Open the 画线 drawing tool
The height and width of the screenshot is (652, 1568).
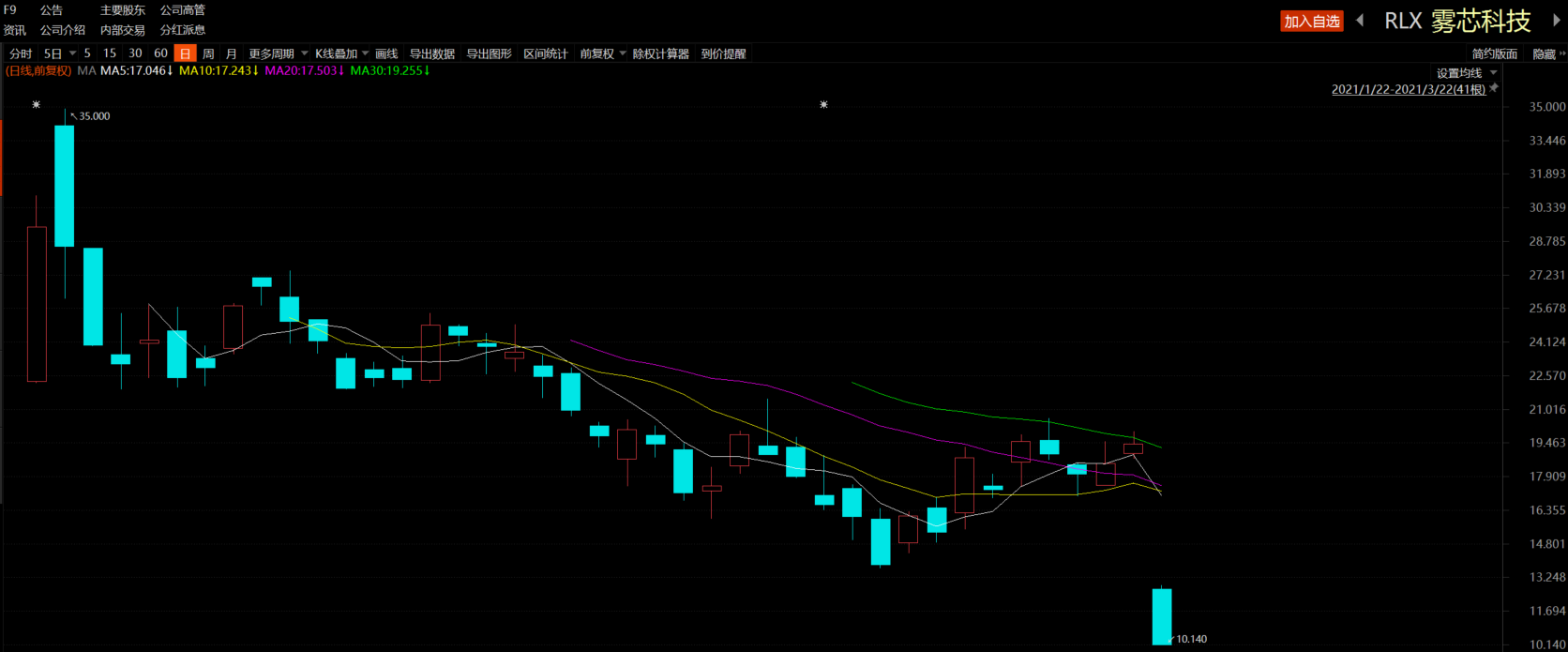(x=386, y=54)
